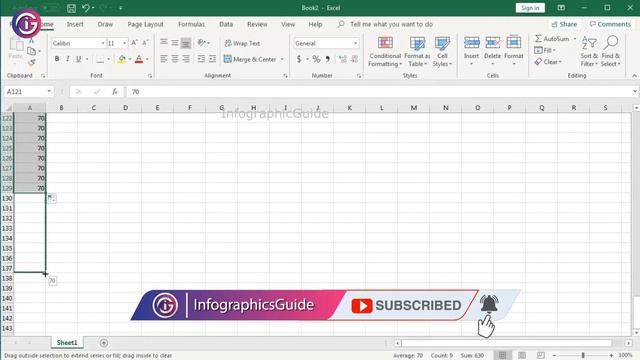The width and height of the screenshot is (640, 360).
Task: Open Cell Styles gallery
Action: pos(442,51)
